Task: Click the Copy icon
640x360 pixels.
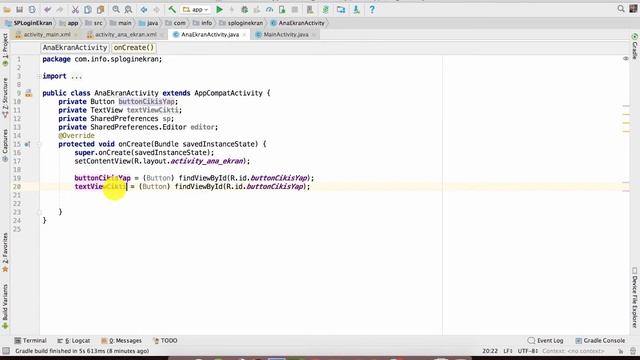Action: (x=88, y=9)
